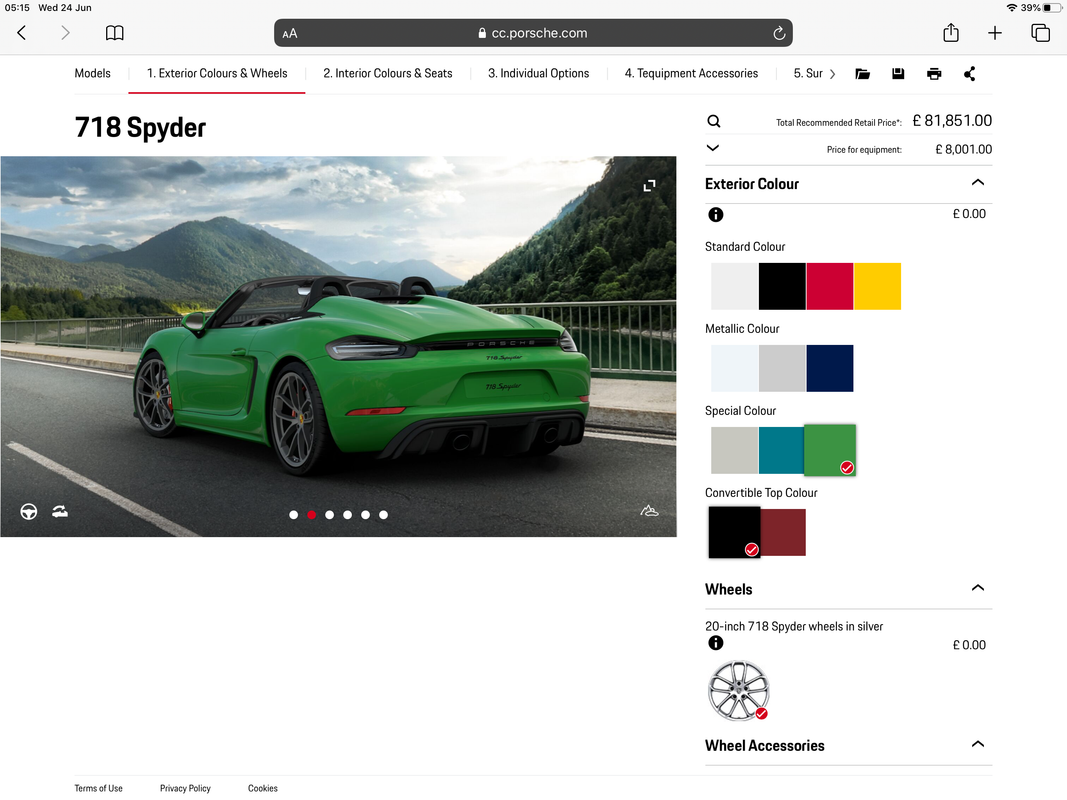
Task: Change background scenery mountain icon
Action: tap(649, 511)
